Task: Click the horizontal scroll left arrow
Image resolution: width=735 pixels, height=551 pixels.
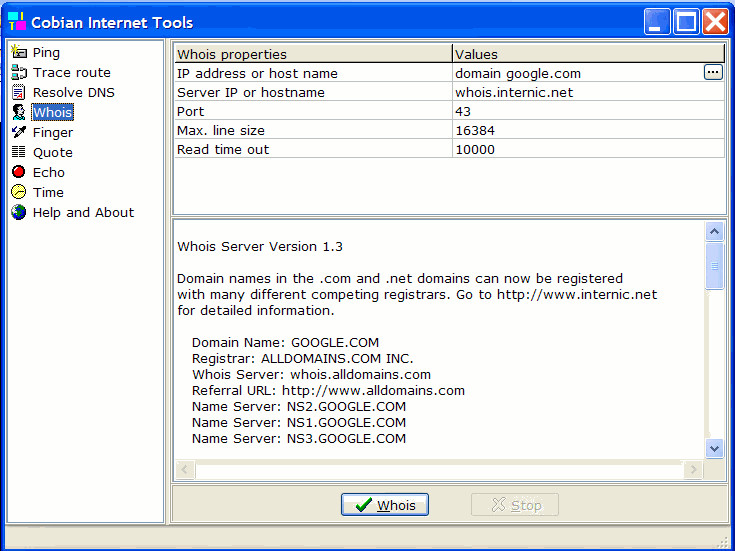Action: pos(185,469)
